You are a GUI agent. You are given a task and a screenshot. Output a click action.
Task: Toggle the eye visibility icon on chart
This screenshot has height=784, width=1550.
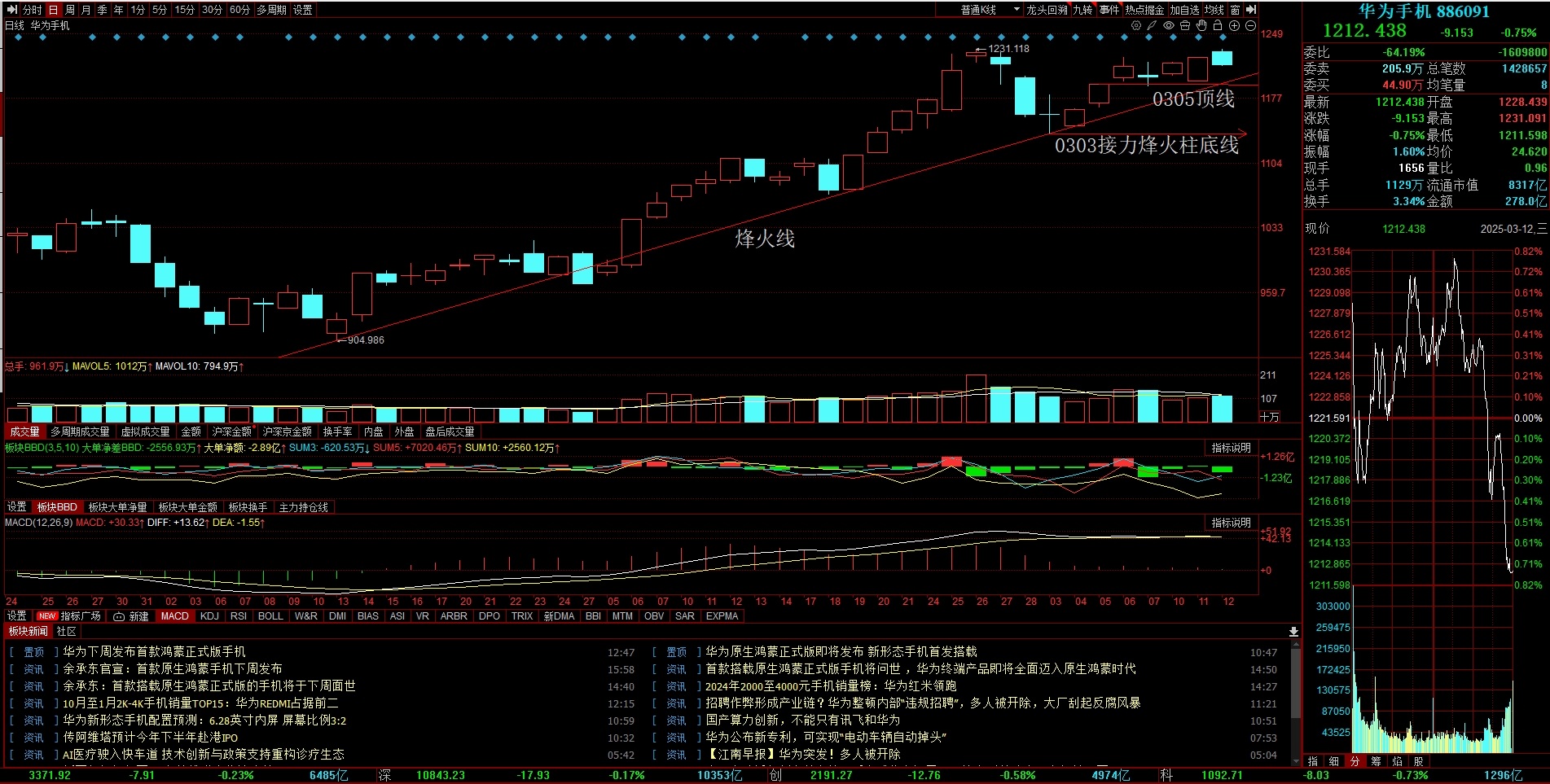1169,26
